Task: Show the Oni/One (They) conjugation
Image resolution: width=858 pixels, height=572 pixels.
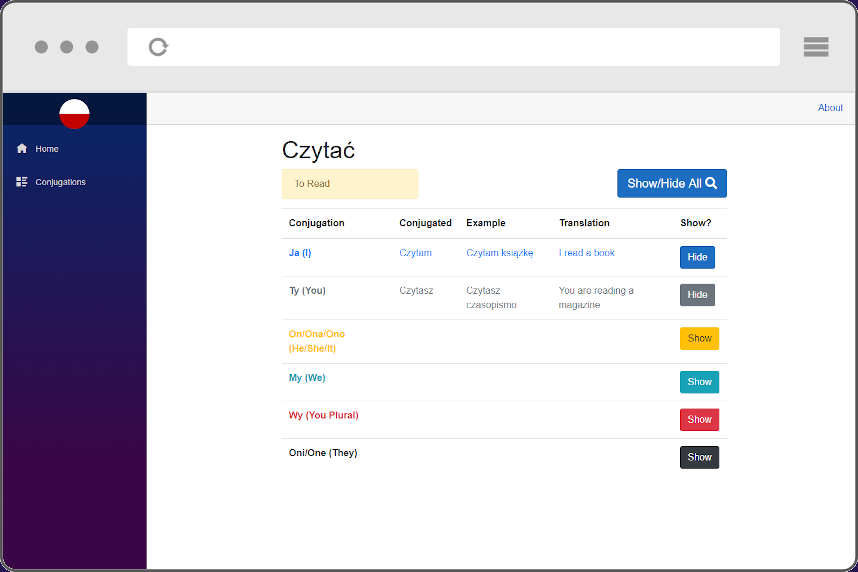Action: point(699,457)
